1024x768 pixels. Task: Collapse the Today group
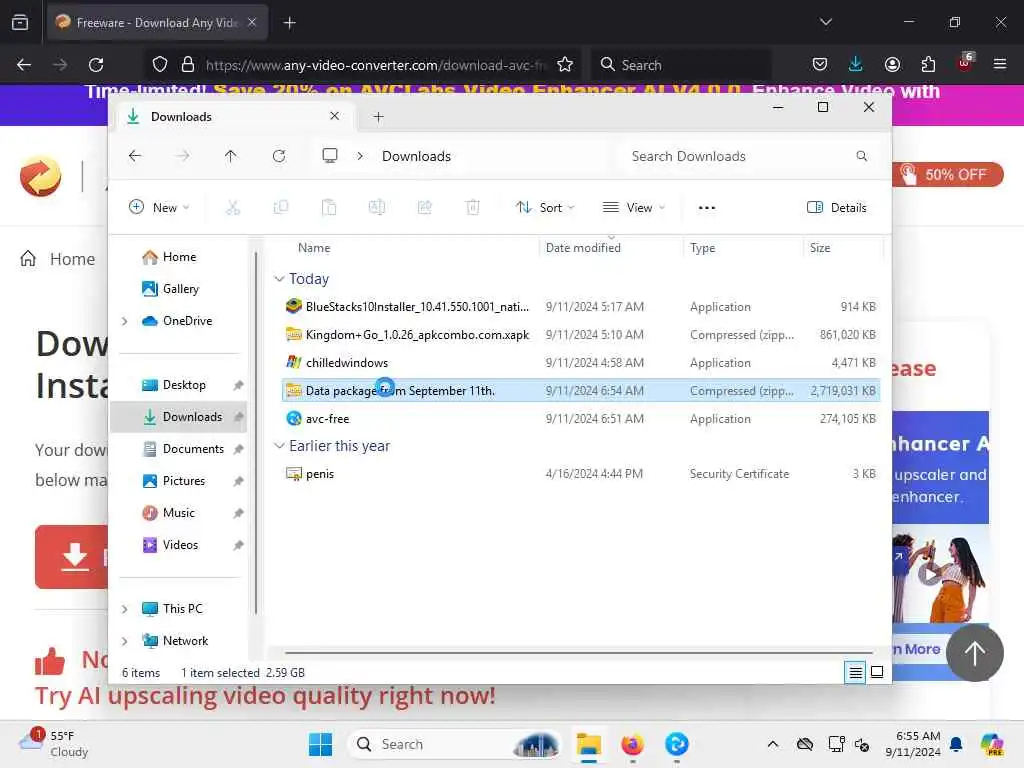pyautogui.click(x=279, y=279)
